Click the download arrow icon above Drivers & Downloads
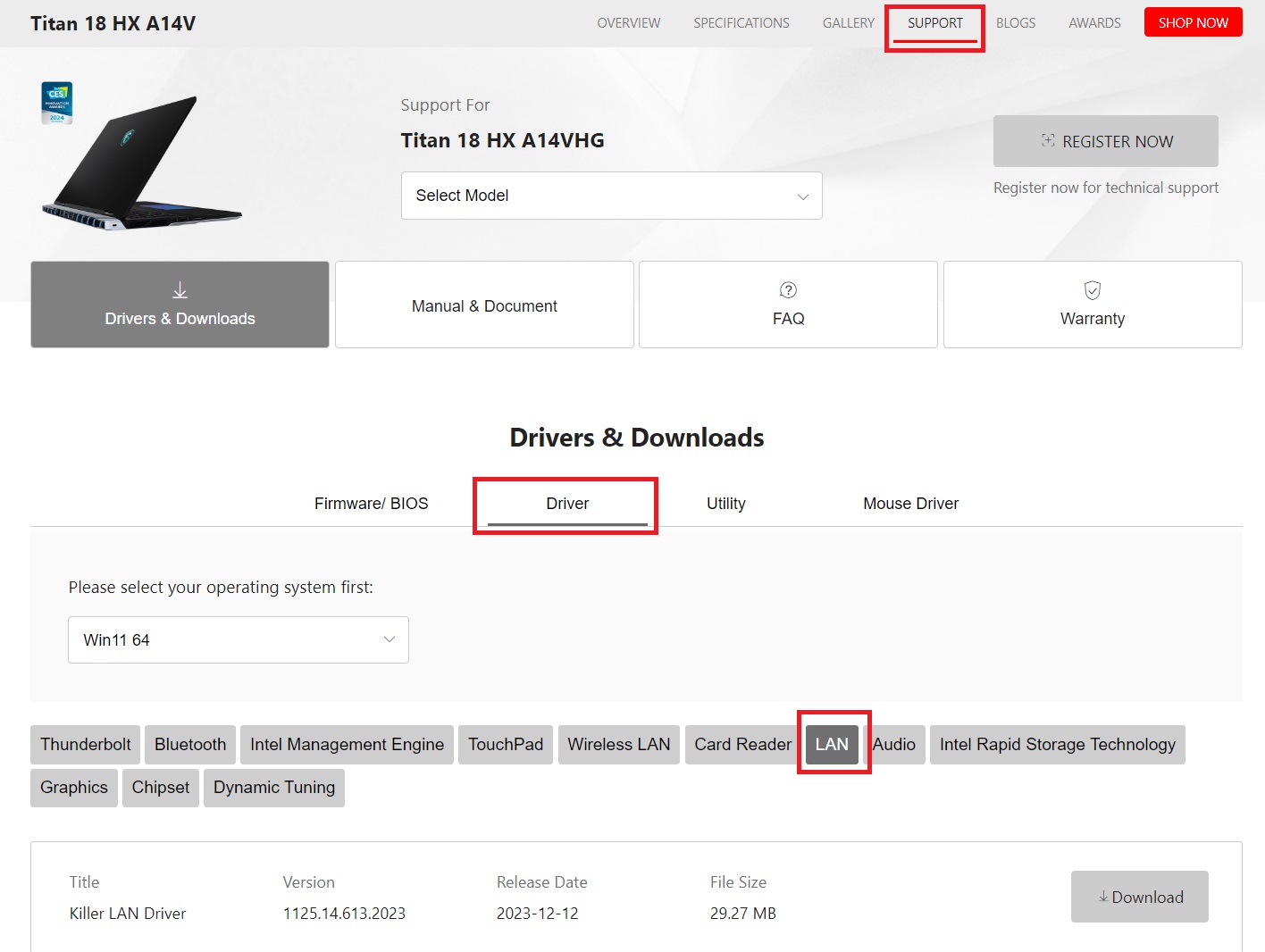 tap(180, 290)
